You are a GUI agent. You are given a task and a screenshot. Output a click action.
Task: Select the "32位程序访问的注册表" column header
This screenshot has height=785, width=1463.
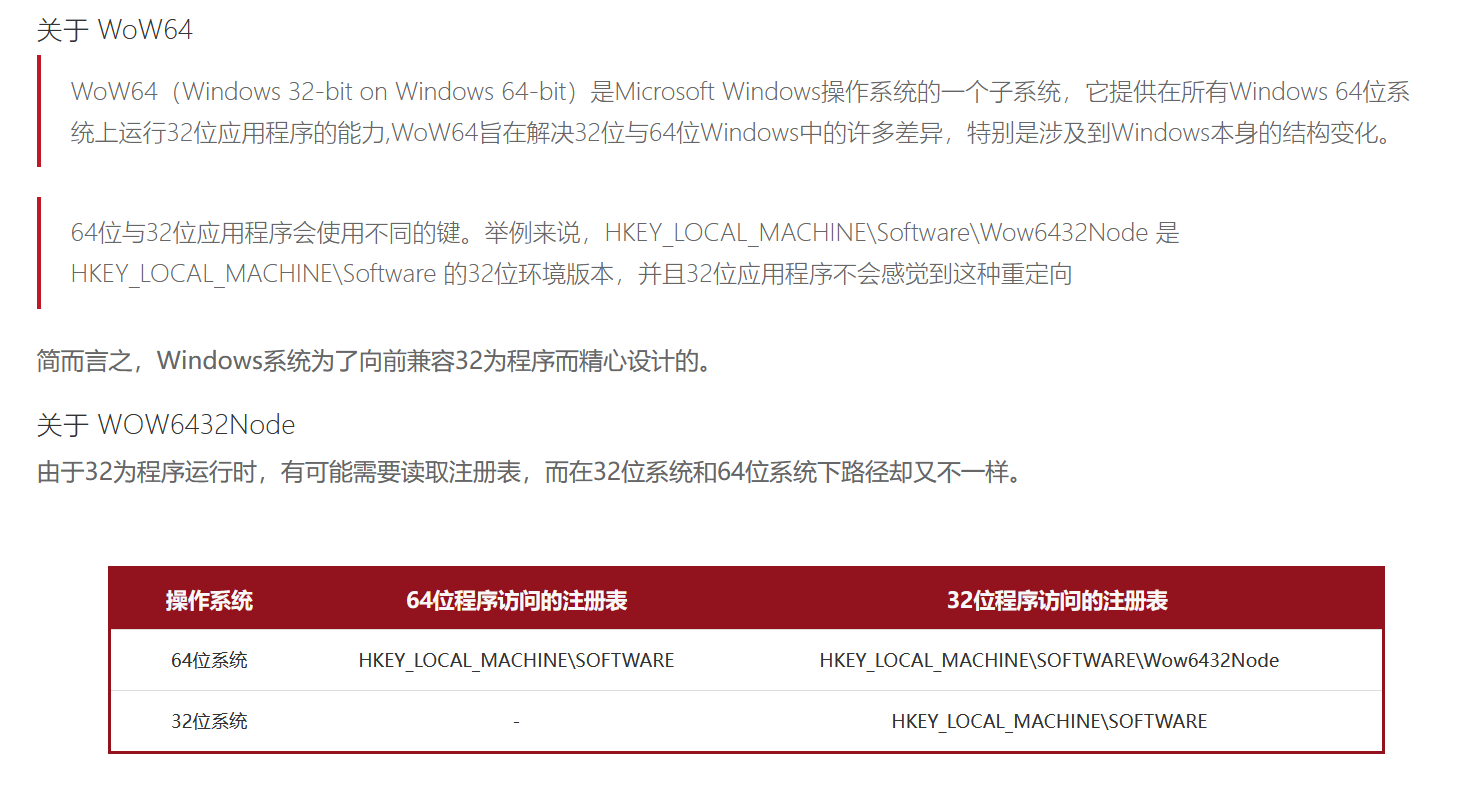1057,600
